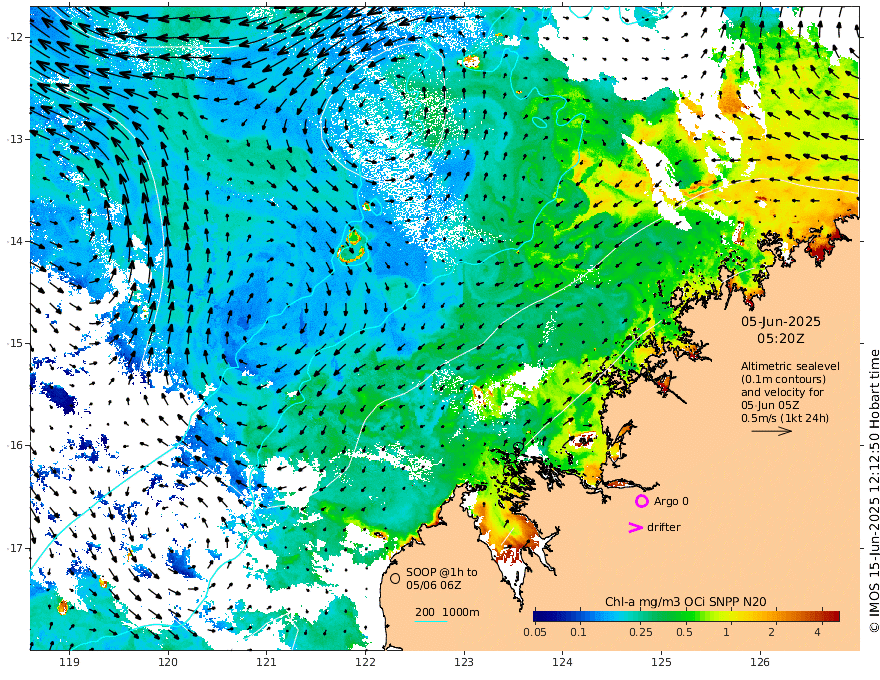Click the 'Argo 0' legend label
The image size is (880, 680).
tap(671, 501)
